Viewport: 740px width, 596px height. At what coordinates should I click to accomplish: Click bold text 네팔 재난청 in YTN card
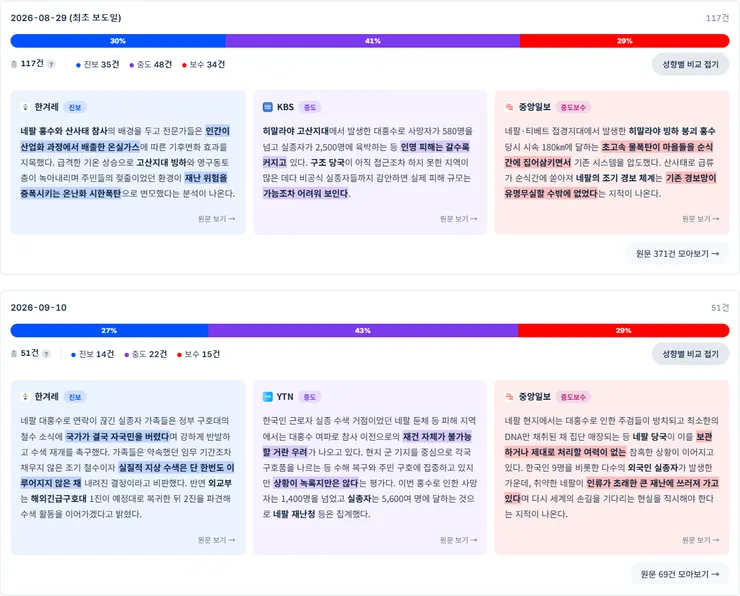tap(294, 514)
